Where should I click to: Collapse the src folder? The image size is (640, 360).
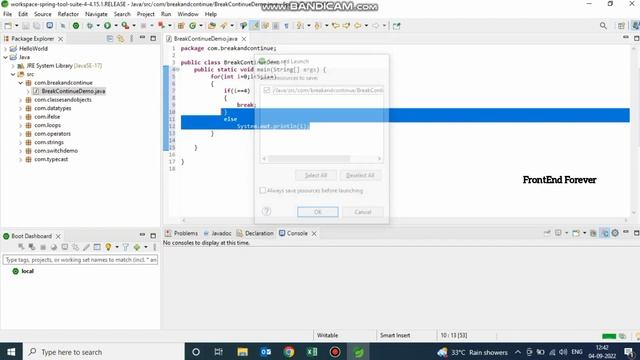(13, 74)
